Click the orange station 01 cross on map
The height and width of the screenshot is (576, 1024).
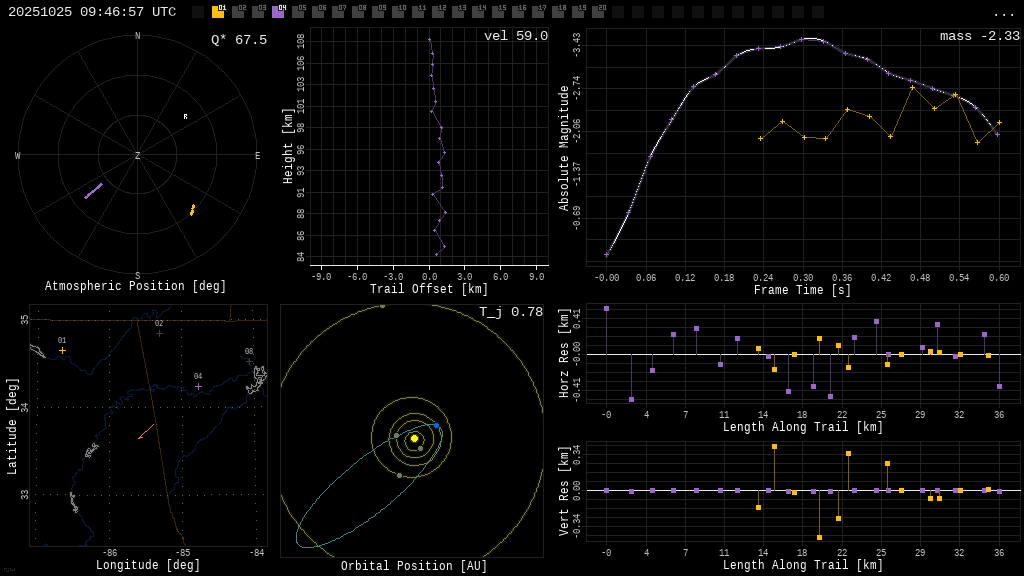pos(62,351)
